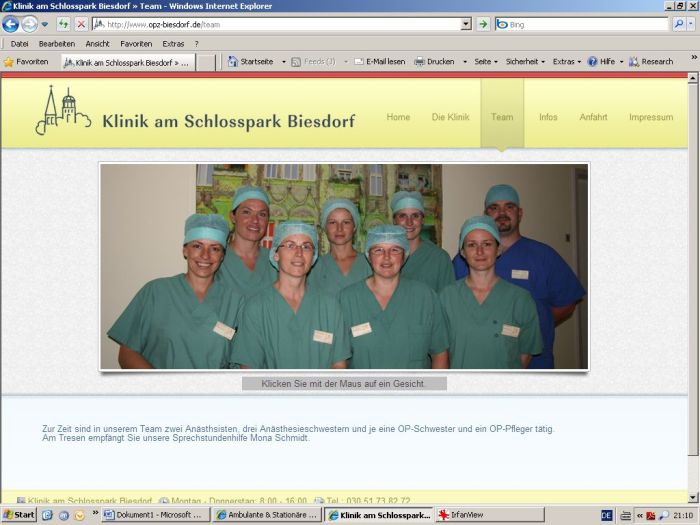
Task: Click the Windows Start button
Action: coord(19,515)
